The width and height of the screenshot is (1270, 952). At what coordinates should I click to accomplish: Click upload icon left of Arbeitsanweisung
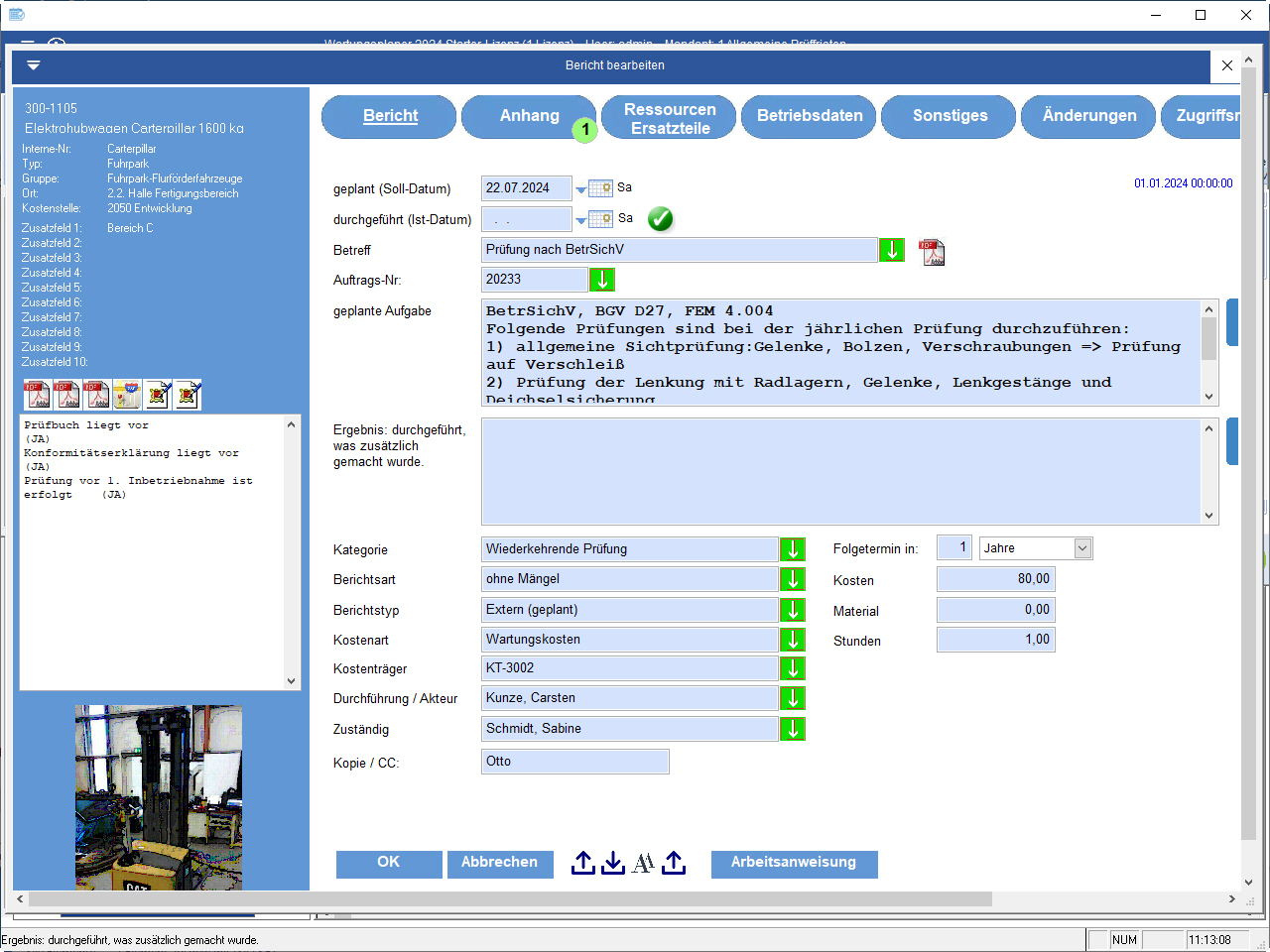(x=674, y=863)
